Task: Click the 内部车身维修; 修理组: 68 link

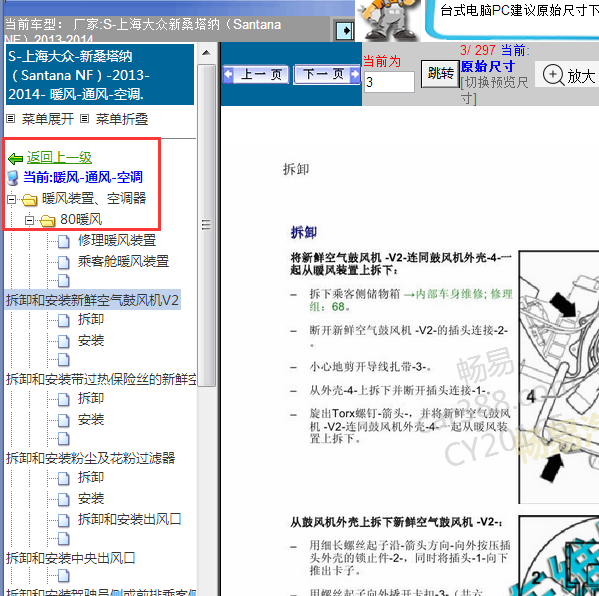Action: coord(411,300)
